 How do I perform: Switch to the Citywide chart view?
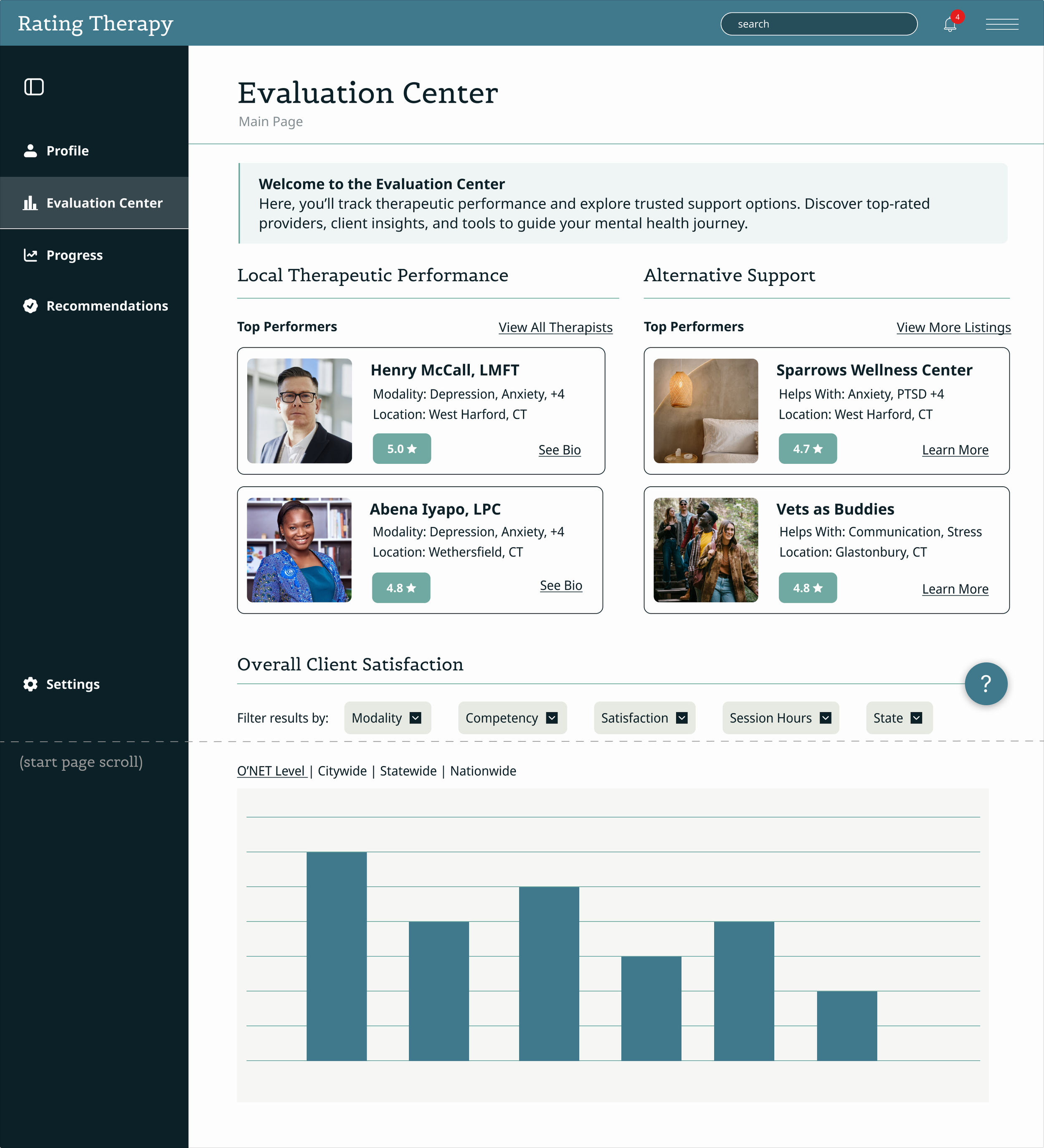[x=342, y=771]
